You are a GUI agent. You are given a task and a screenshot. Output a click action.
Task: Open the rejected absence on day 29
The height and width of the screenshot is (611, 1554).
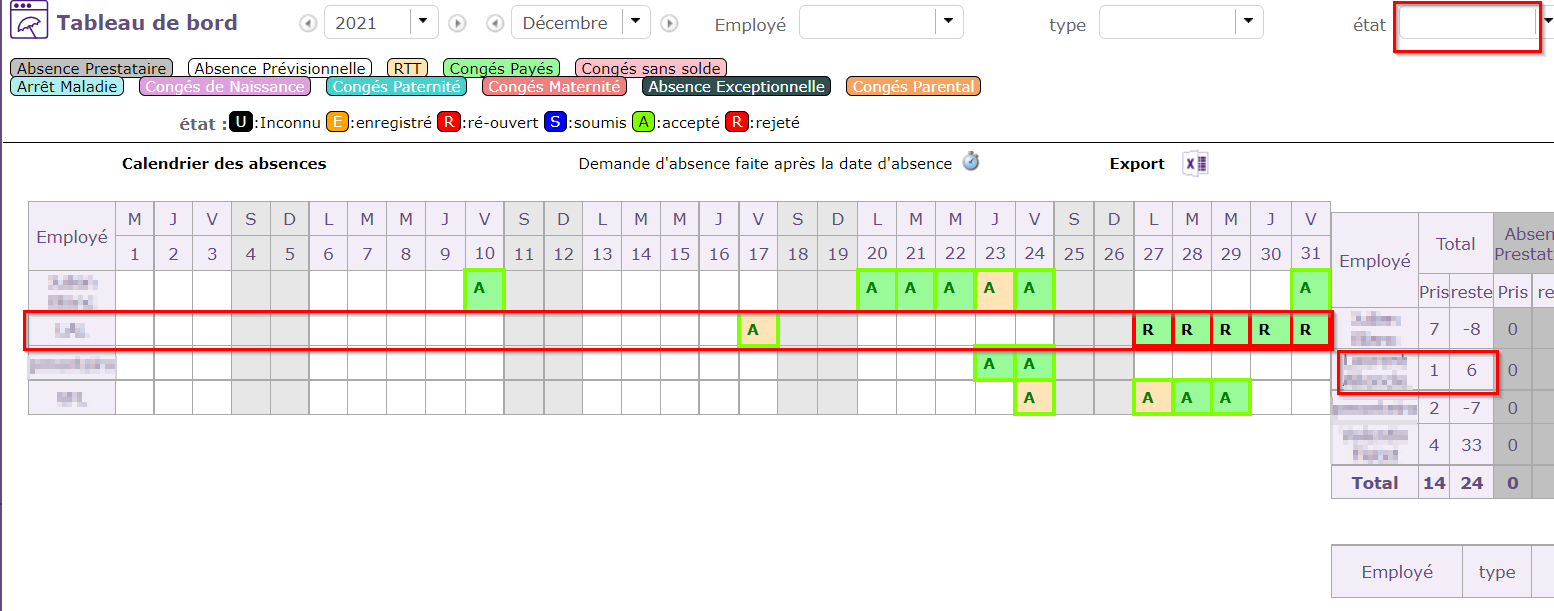click(x=1231, y=329)
